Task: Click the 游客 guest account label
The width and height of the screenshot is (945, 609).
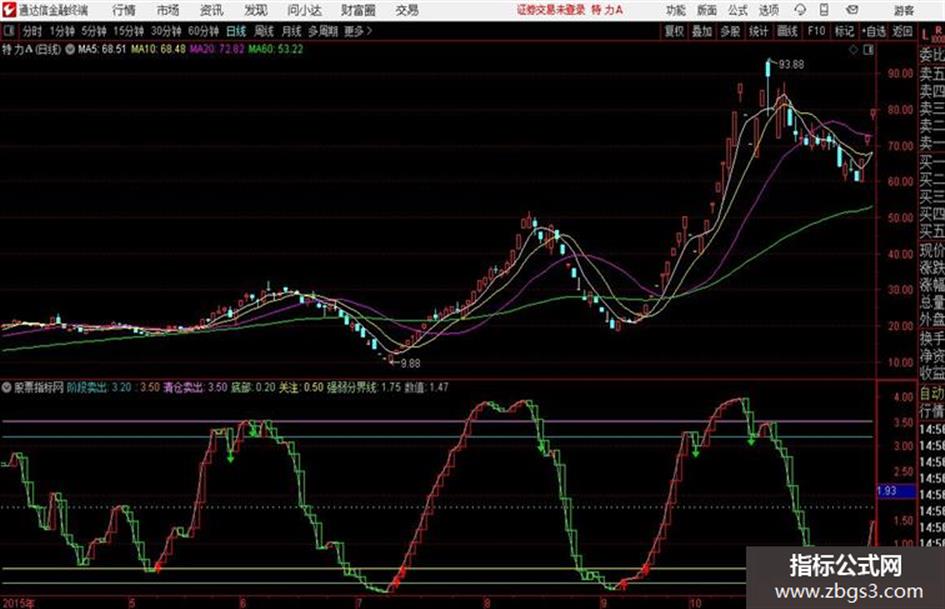Action: (x=903, y=10)
